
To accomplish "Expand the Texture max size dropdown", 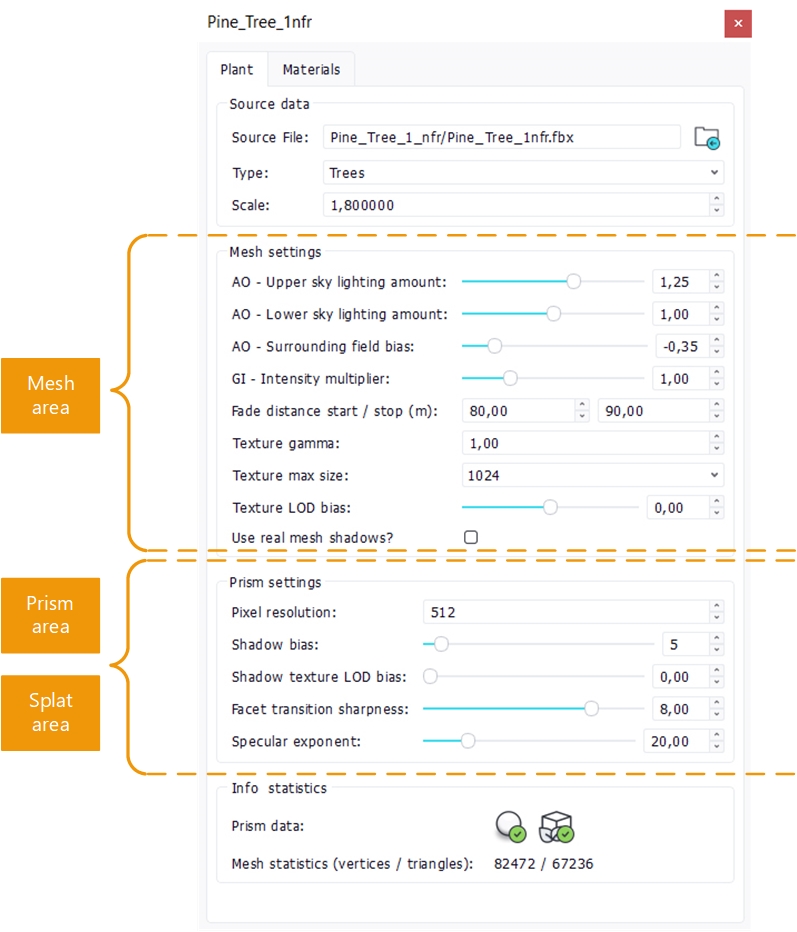I will click(x=592, y=476).
